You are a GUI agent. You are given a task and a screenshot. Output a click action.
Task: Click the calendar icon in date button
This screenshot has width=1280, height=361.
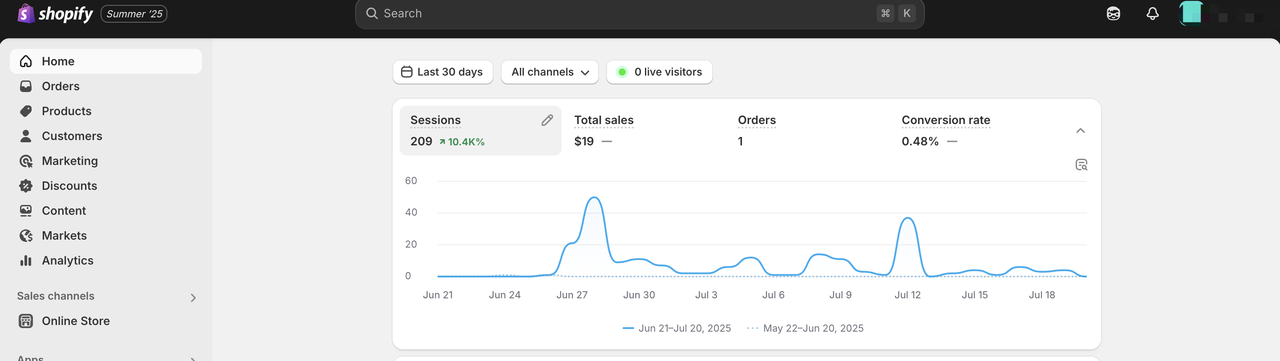pos(406,72)
